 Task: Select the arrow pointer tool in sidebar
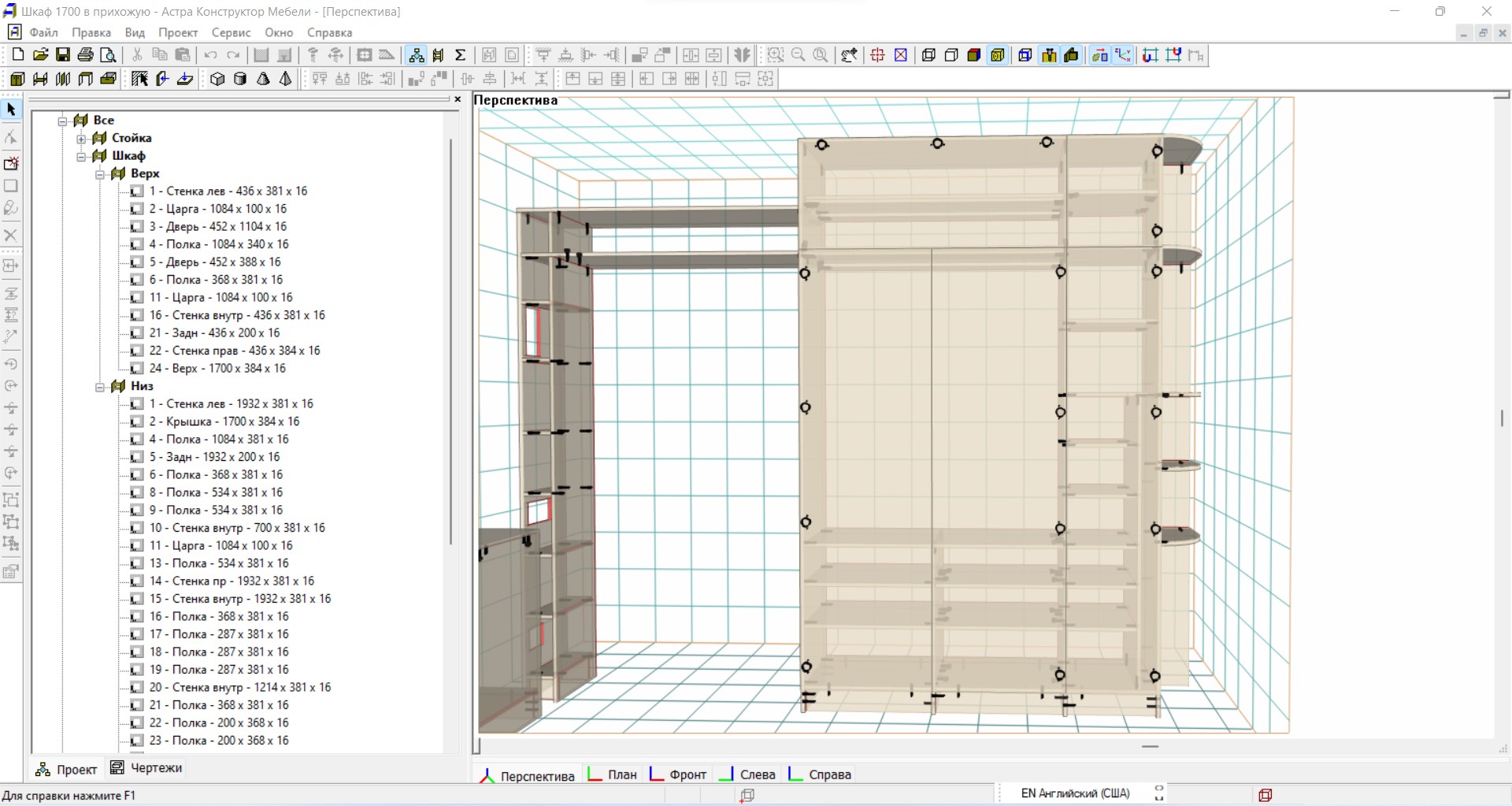[x=11, y=110]
